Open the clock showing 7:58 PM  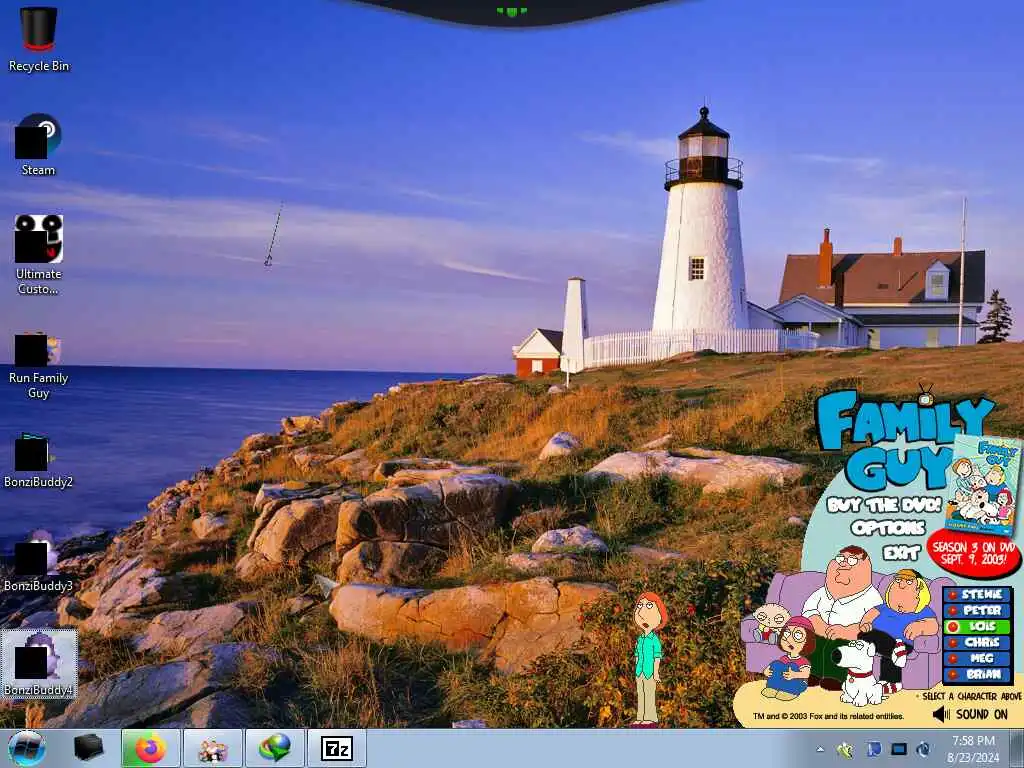tap(973, 748)
